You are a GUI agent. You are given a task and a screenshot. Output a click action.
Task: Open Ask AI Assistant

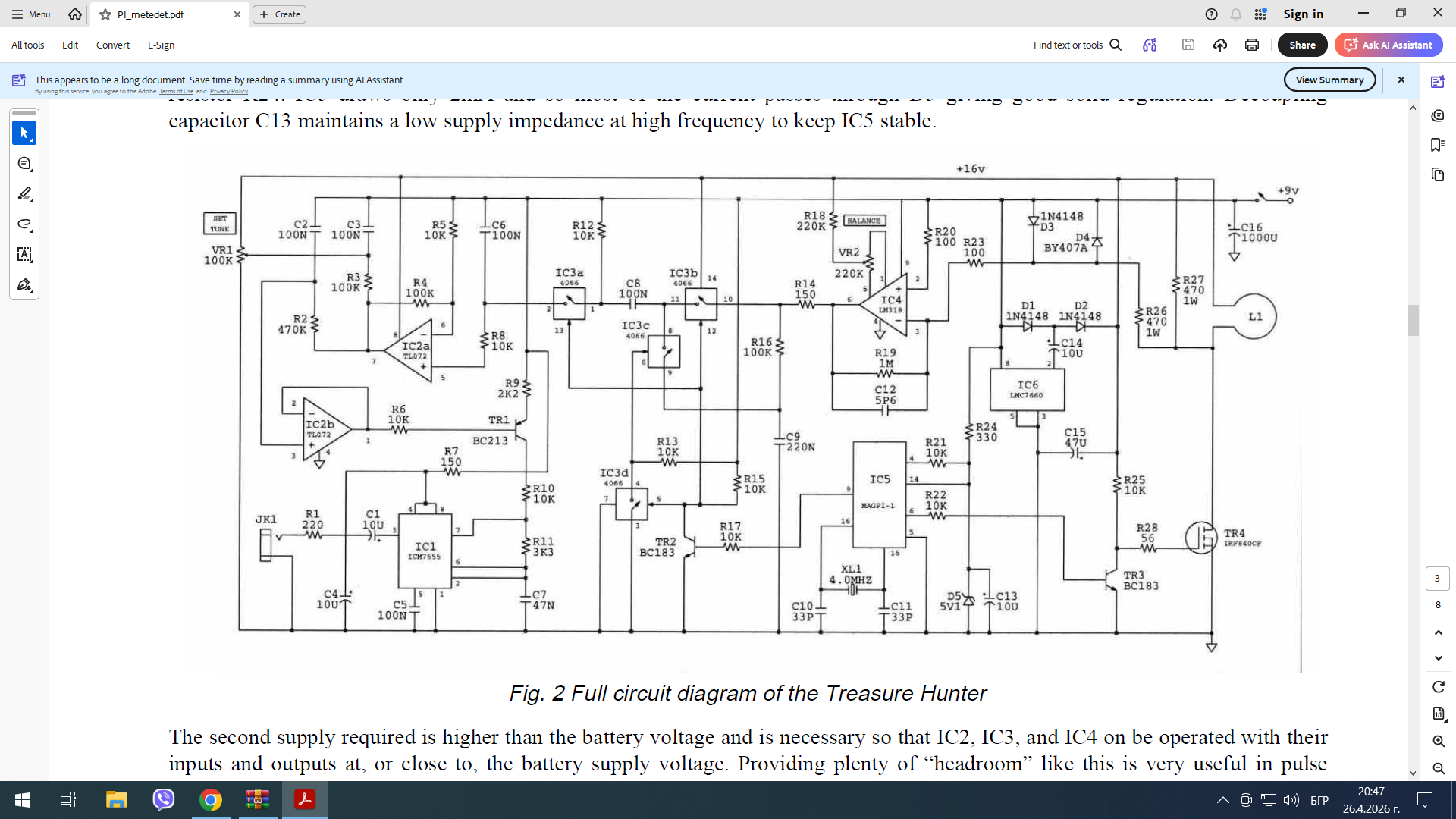pos(1389,45)
